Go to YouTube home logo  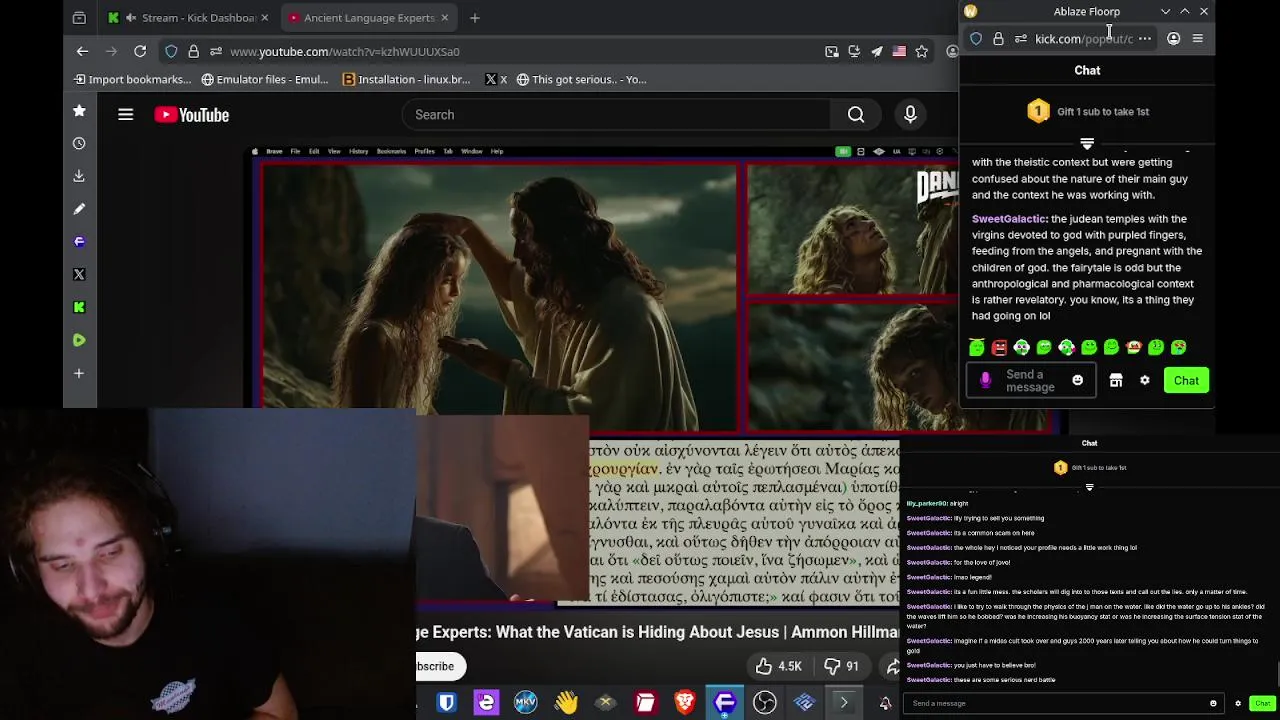(x=192, y=115)
